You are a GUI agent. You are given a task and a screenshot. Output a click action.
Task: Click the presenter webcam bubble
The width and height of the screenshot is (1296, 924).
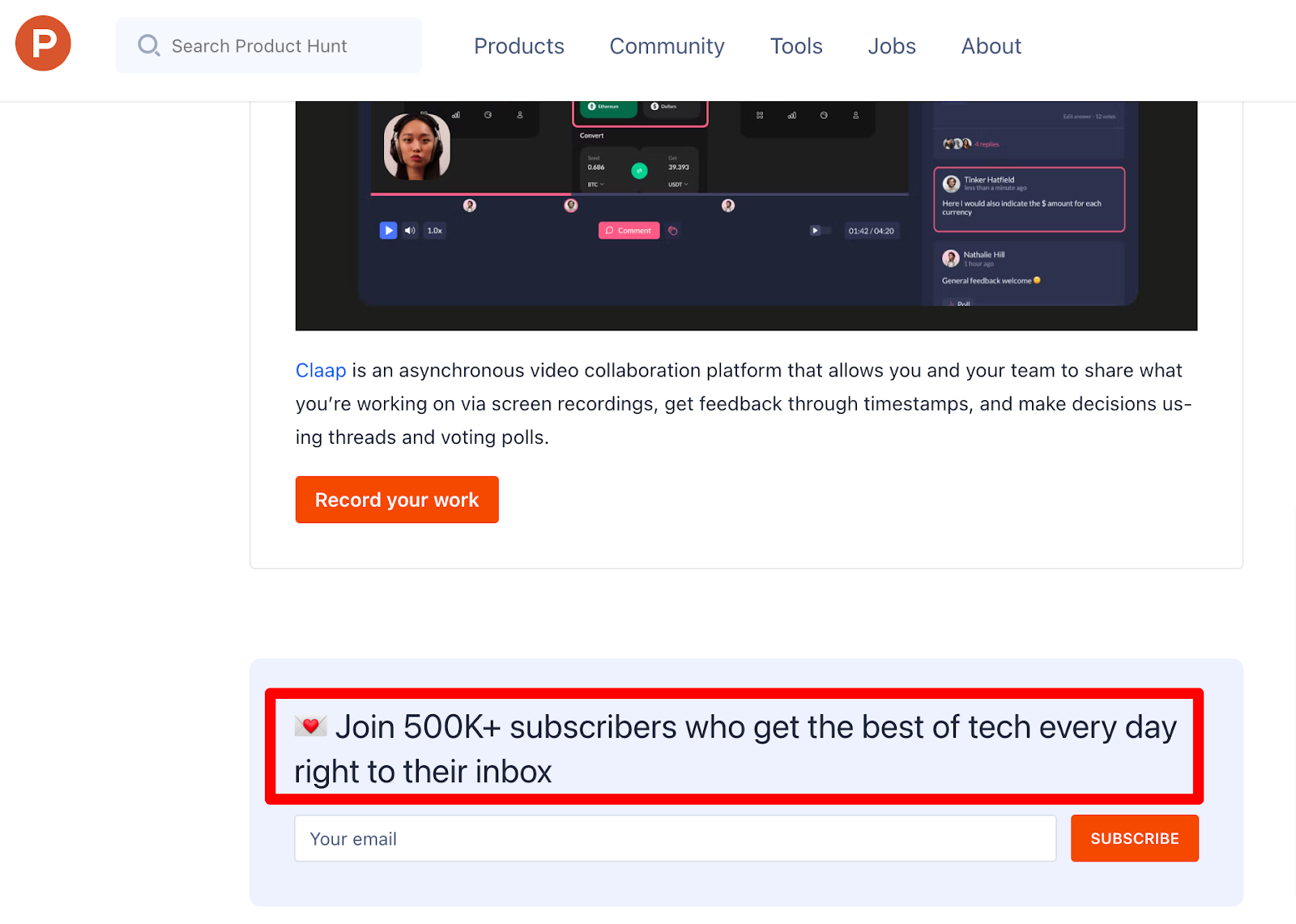coord(416,147)
